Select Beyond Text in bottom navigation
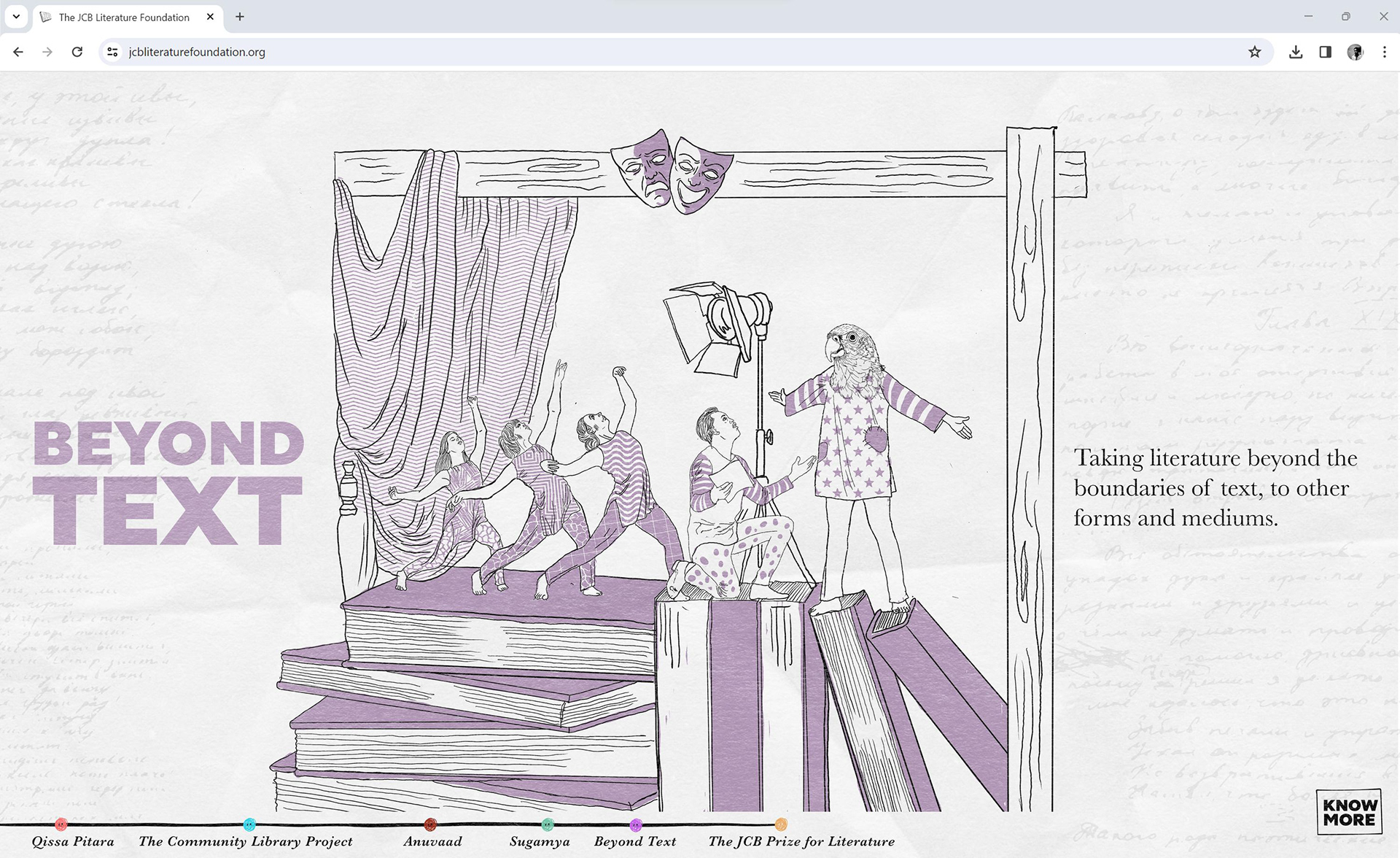Viewport: 1400px width, 858px height. (x=635, y=841)
